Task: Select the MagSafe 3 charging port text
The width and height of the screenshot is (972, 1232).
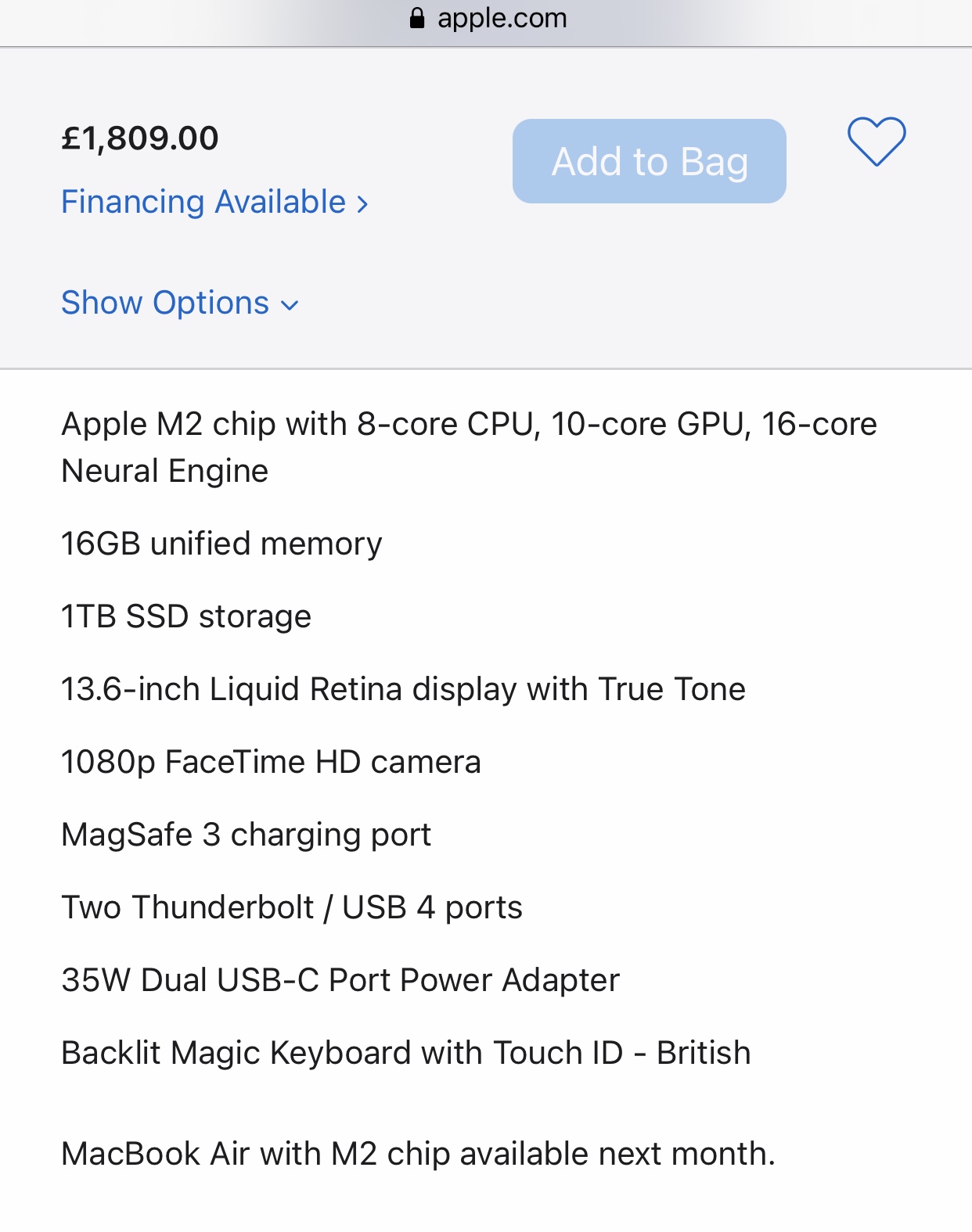Action: 246,835
